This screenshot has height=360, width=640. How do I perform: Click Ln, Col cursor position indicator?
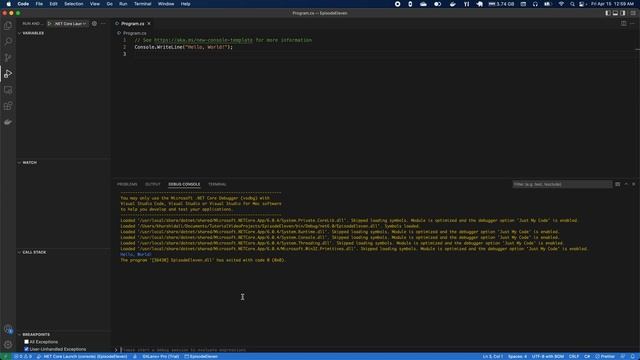click(x=493, y=356)
